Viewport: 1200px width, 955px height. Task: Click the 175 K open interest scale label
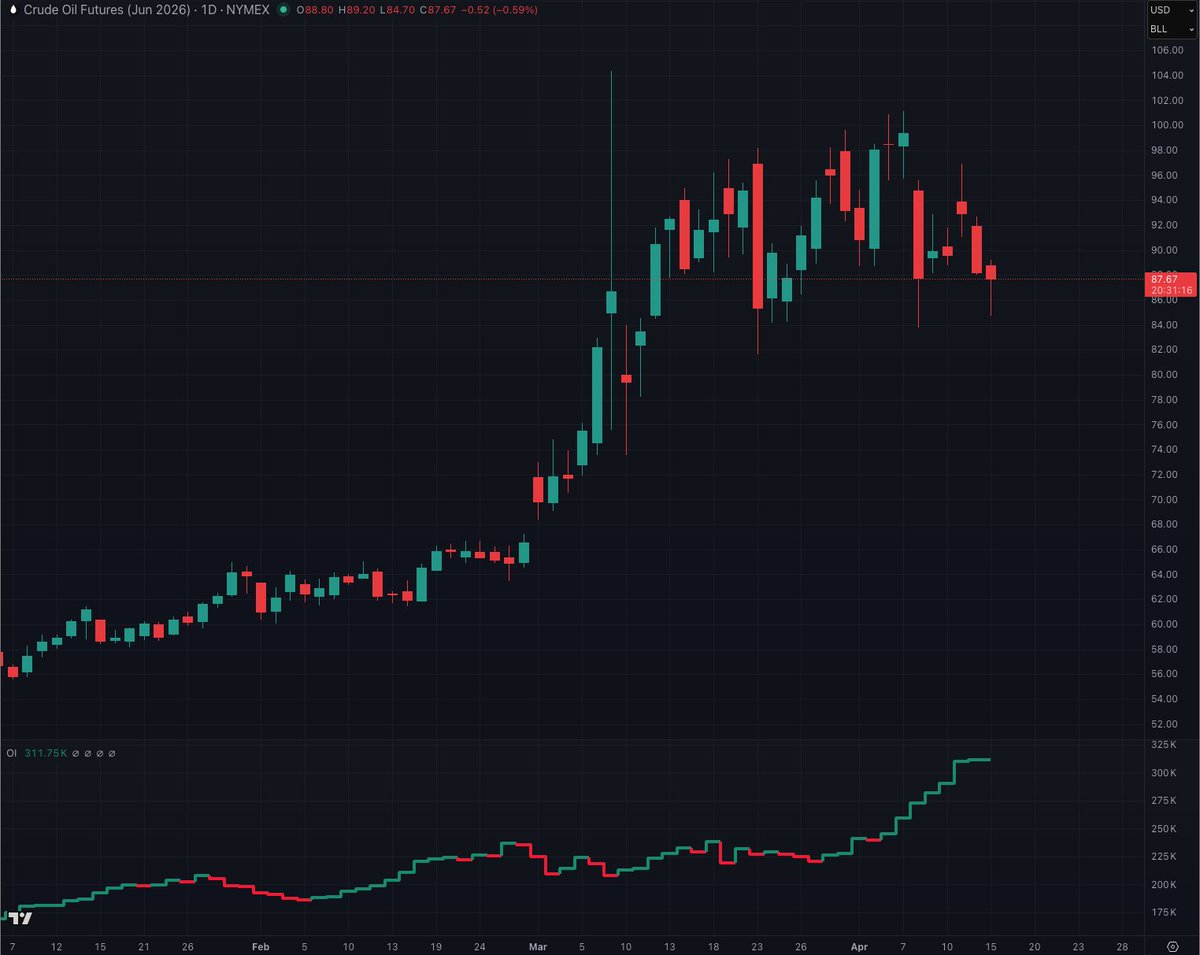[1163, 914]
